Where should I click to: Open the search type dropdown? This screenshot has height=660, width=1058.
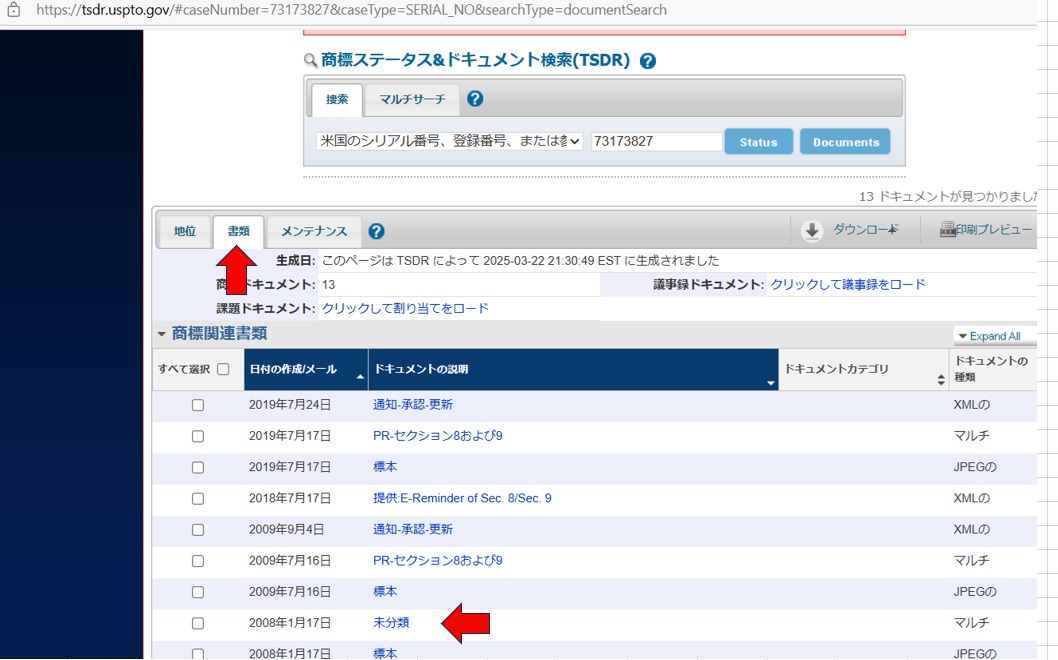click(x=449, y=142)
